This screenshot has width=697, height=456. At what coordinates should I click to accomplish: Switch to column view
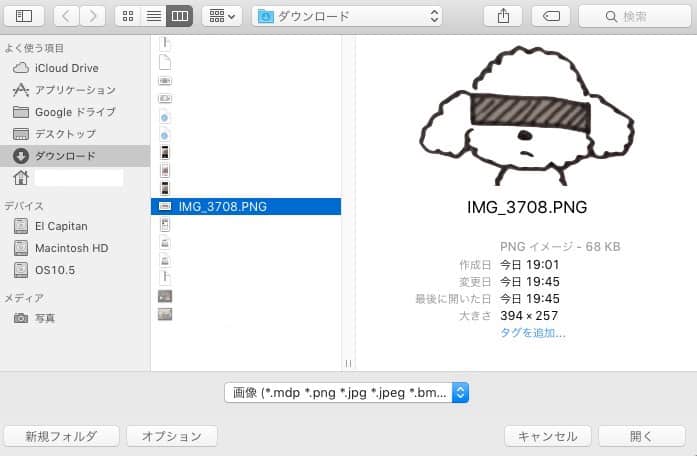pos(180,16)
